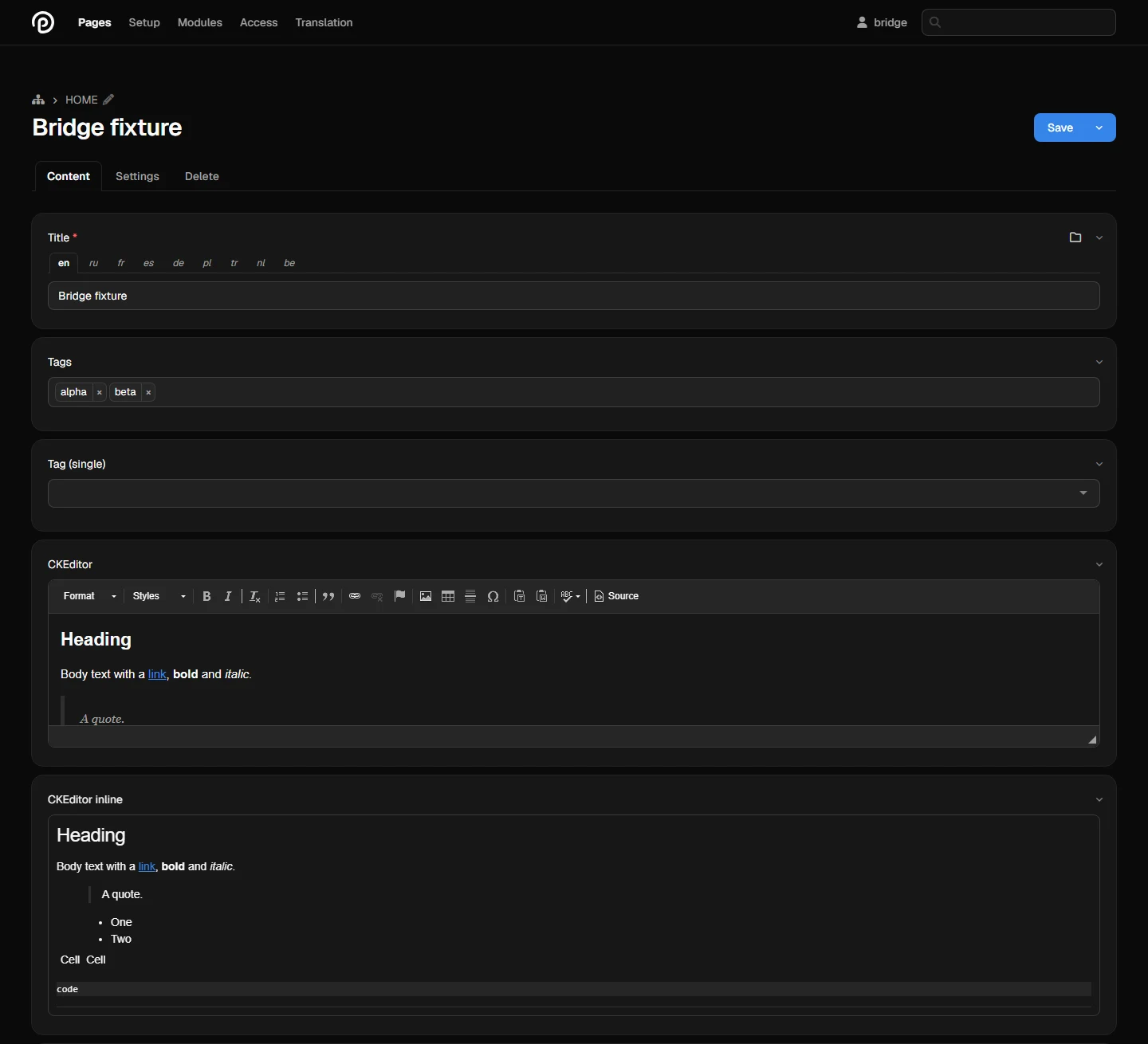Click the unlink icon

tap(377, 596)
